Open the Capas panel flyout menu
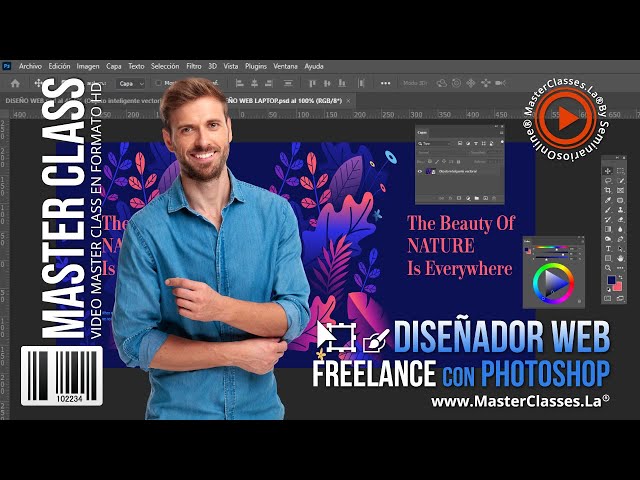640x480 pixels. [x=501, y=133]
